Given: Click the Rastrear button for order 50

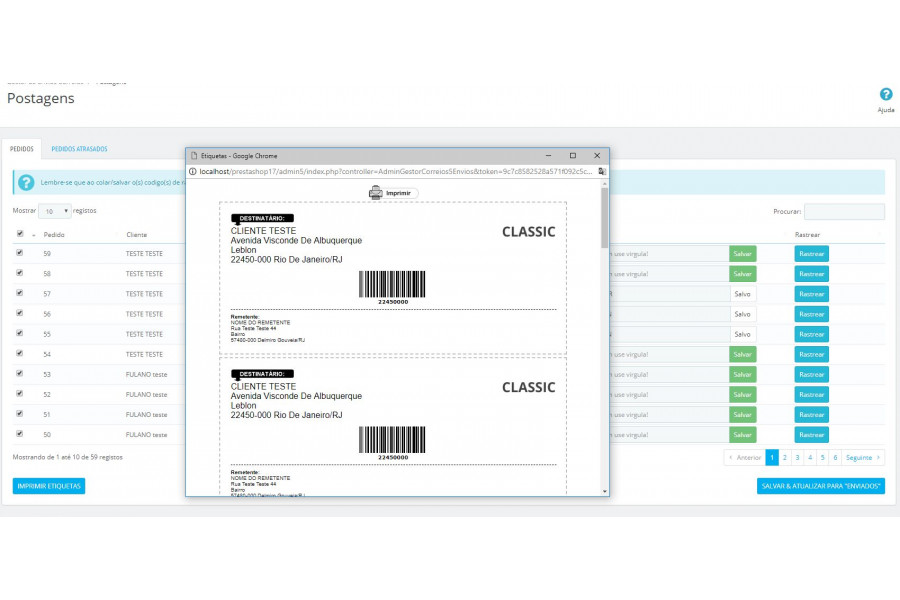Looking at the screenshot, I should 812,435.
